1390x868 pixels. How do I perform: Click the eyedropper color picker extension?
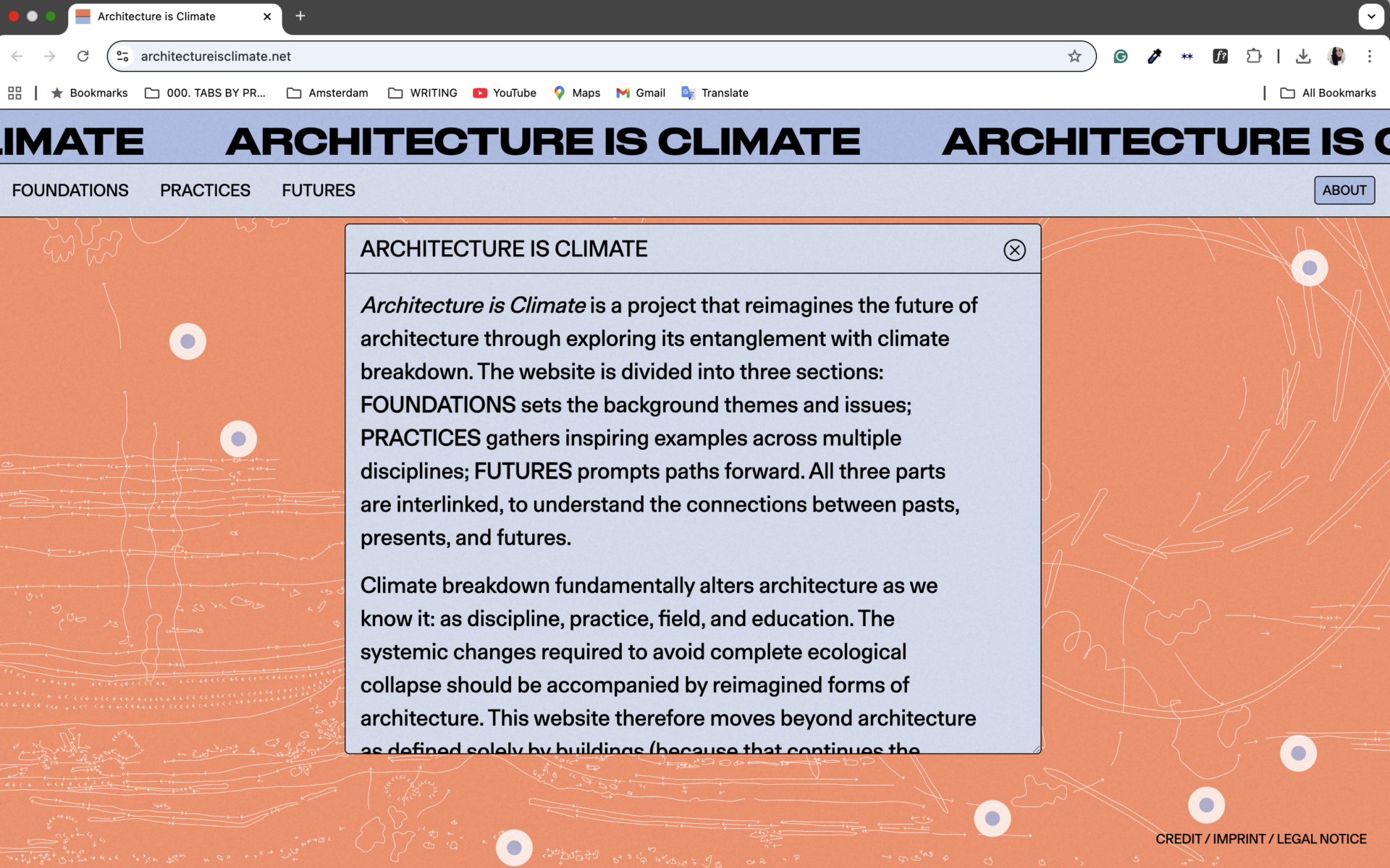pos(1154,56)
